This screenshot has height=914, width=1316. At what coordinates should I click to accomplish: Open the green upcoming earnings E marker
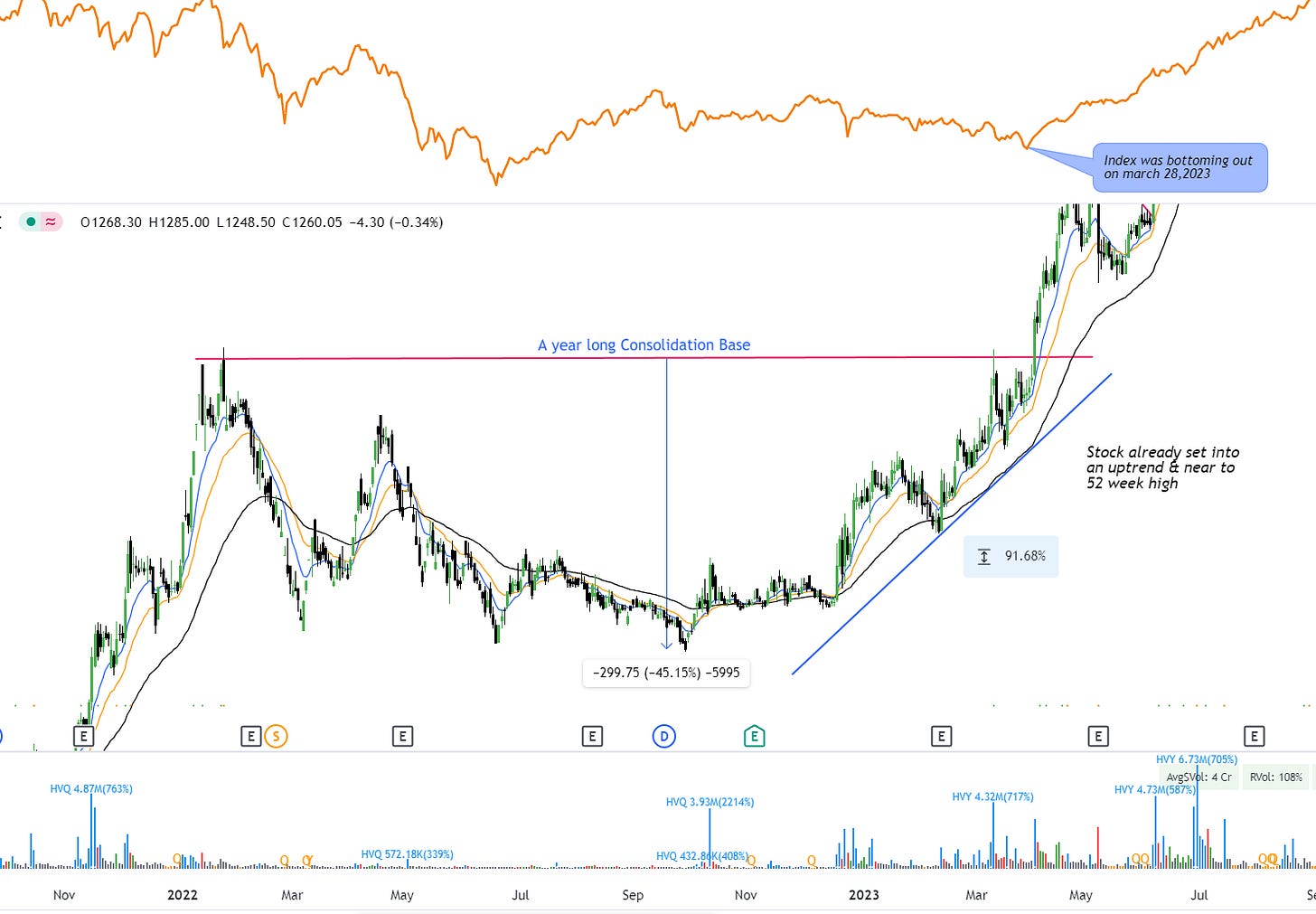point(754,737)
